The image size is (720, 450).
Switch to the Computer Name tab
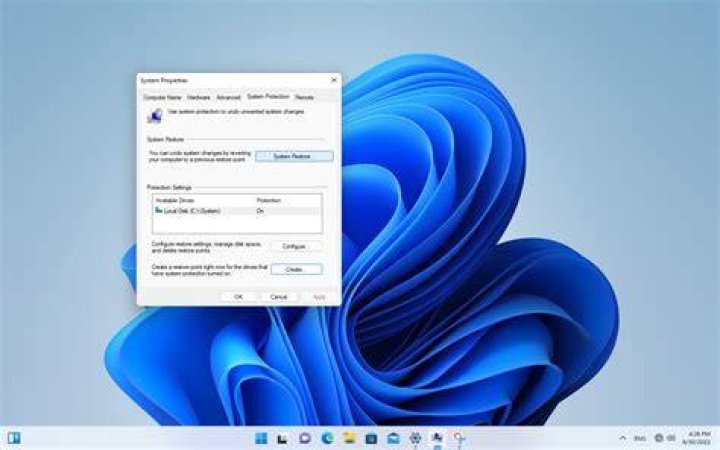pos(162,97)
